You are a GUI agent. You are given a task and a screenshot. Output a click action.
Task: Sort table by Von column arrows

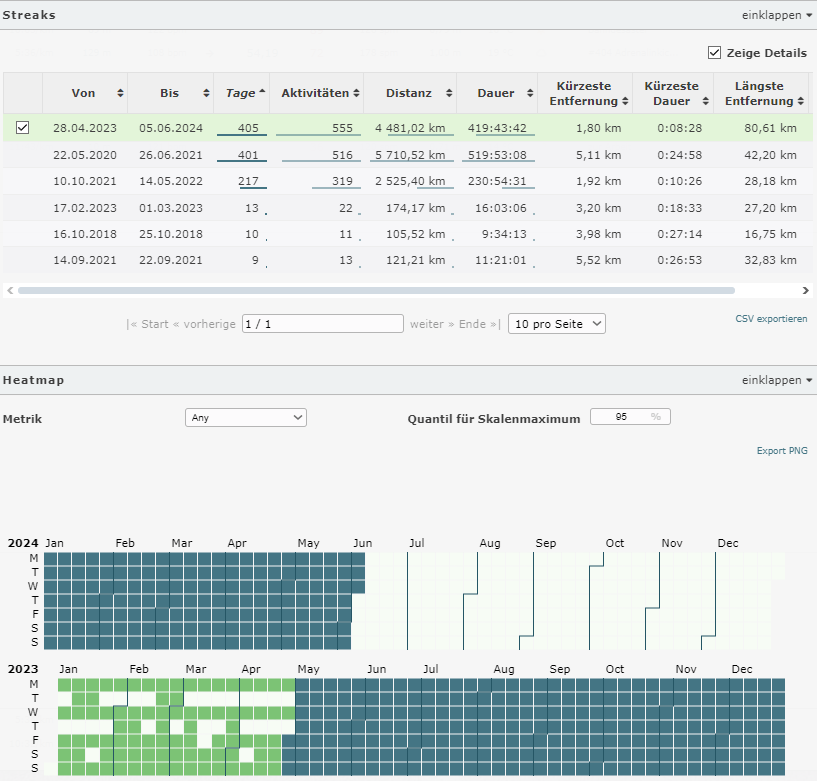(121, 93)
